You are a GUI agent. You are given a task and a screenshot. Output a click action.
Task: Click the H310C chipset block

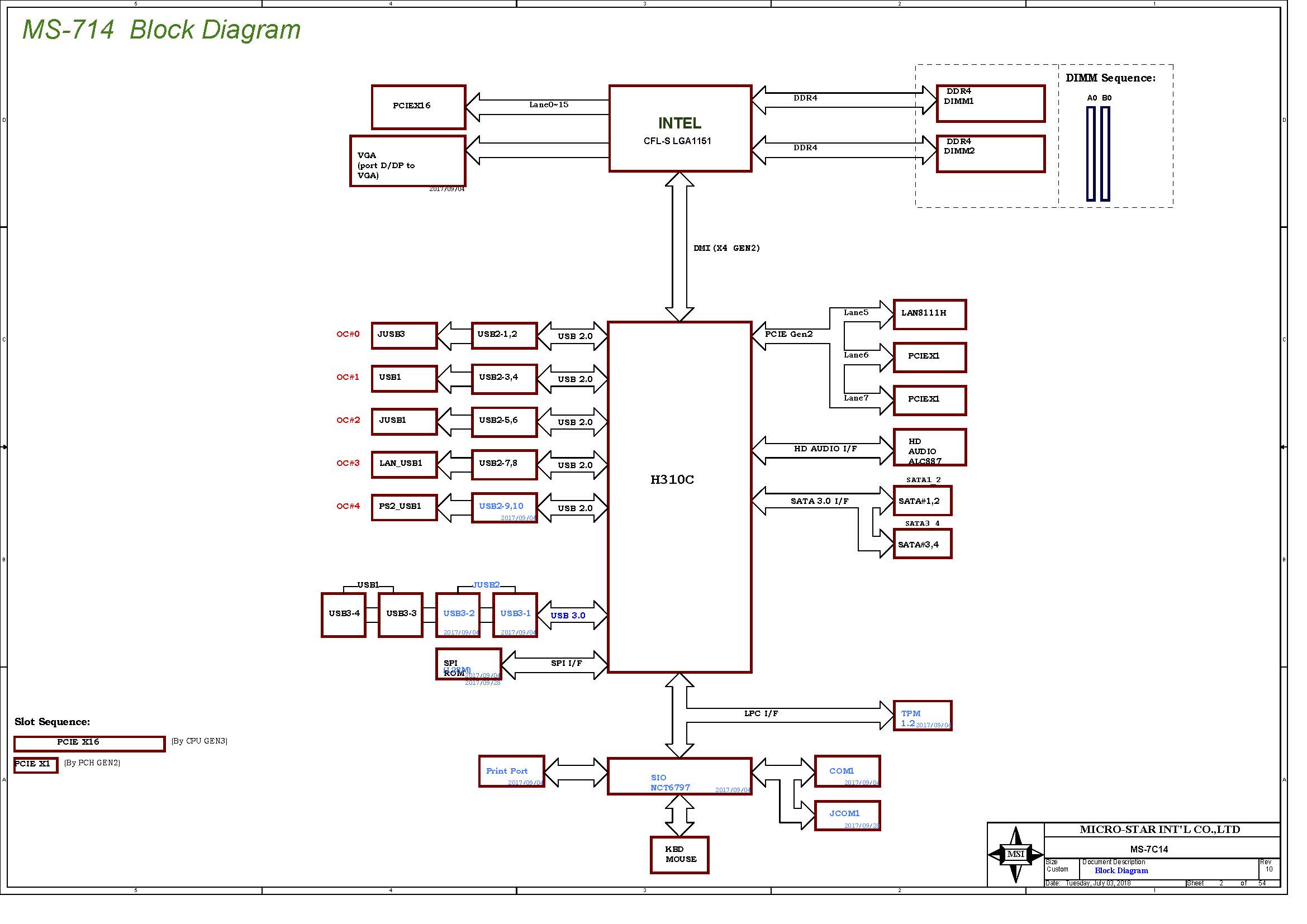pos(679,497)
